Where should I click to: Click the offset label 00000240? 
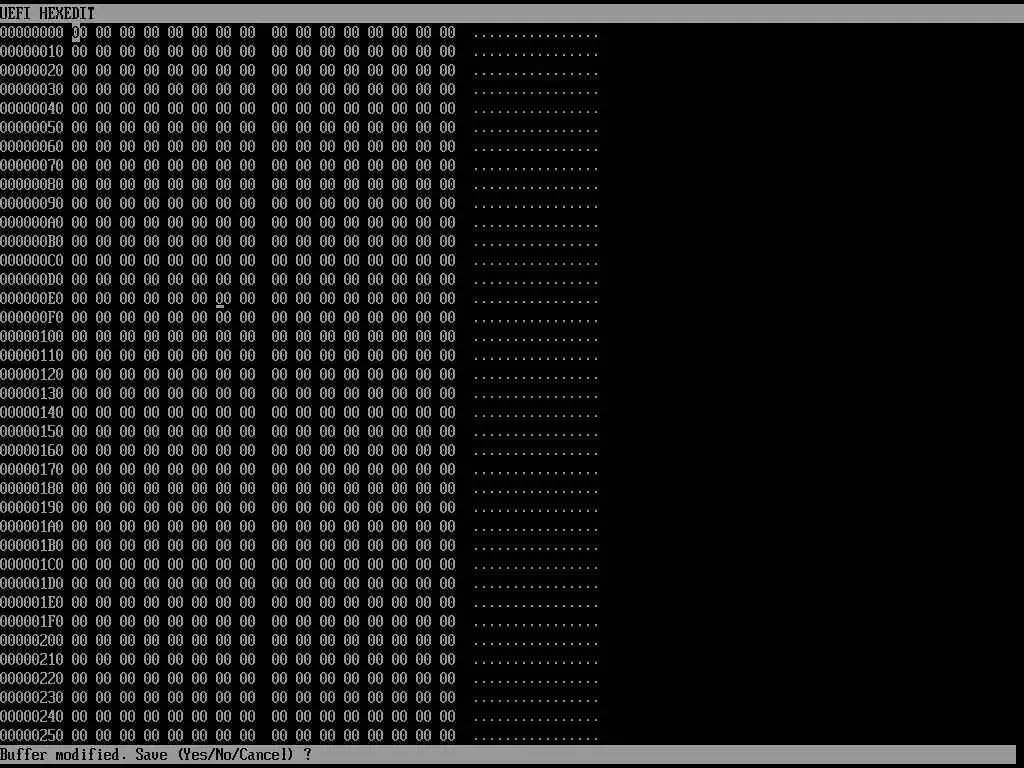(32, 716)
